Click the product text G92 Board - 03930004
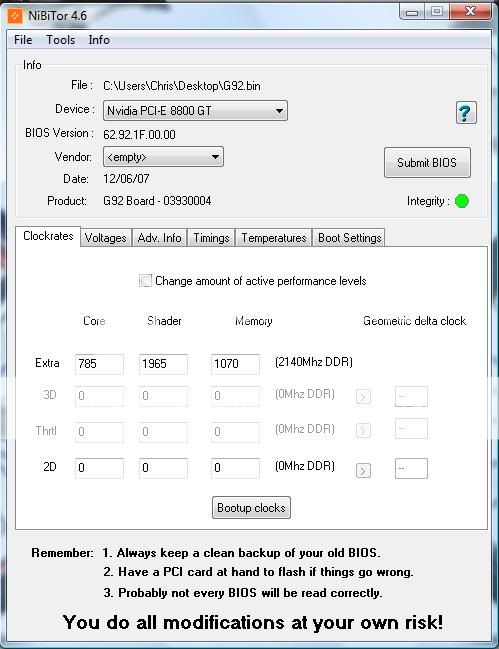Image resolution: width=499 pixels, height=649 pixels. click(157, 201)
